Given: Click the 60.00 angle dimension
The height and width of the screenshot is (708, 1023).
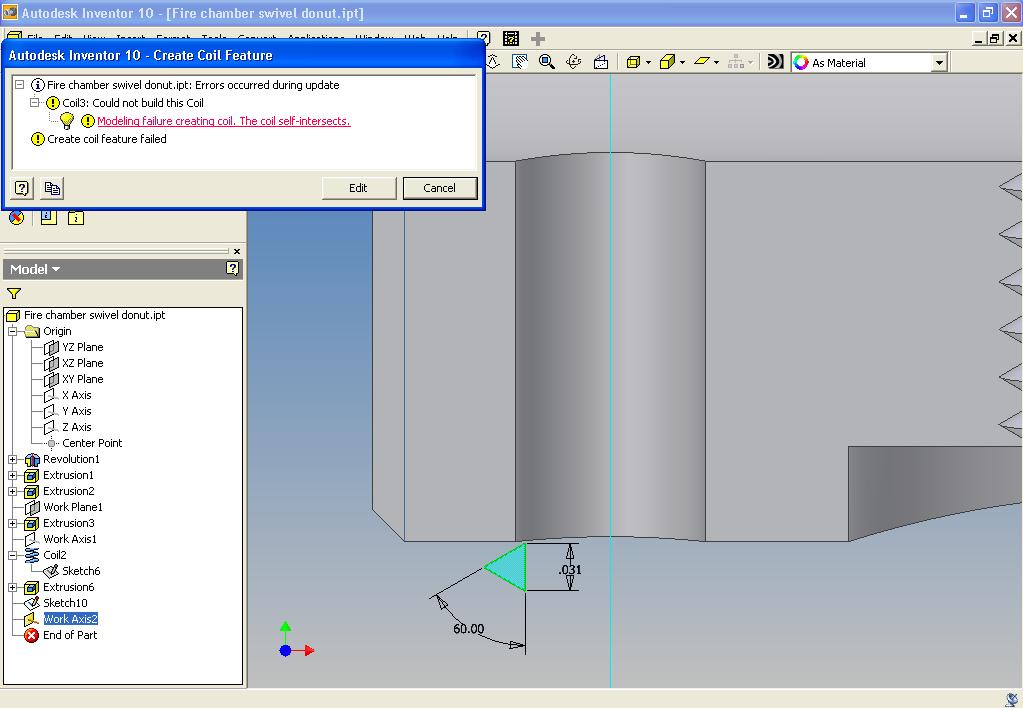Looking at the screenshot, I should click(x=468, y=629).
